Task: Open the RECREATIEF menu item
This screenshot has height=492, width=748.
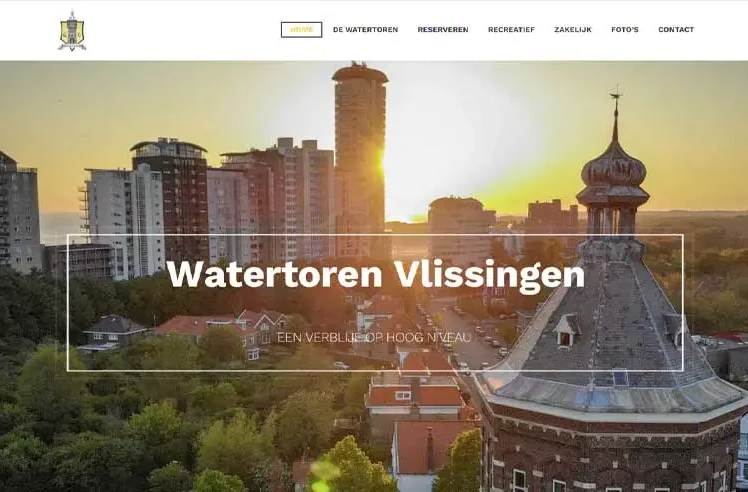Action: (x=511, y=30)
